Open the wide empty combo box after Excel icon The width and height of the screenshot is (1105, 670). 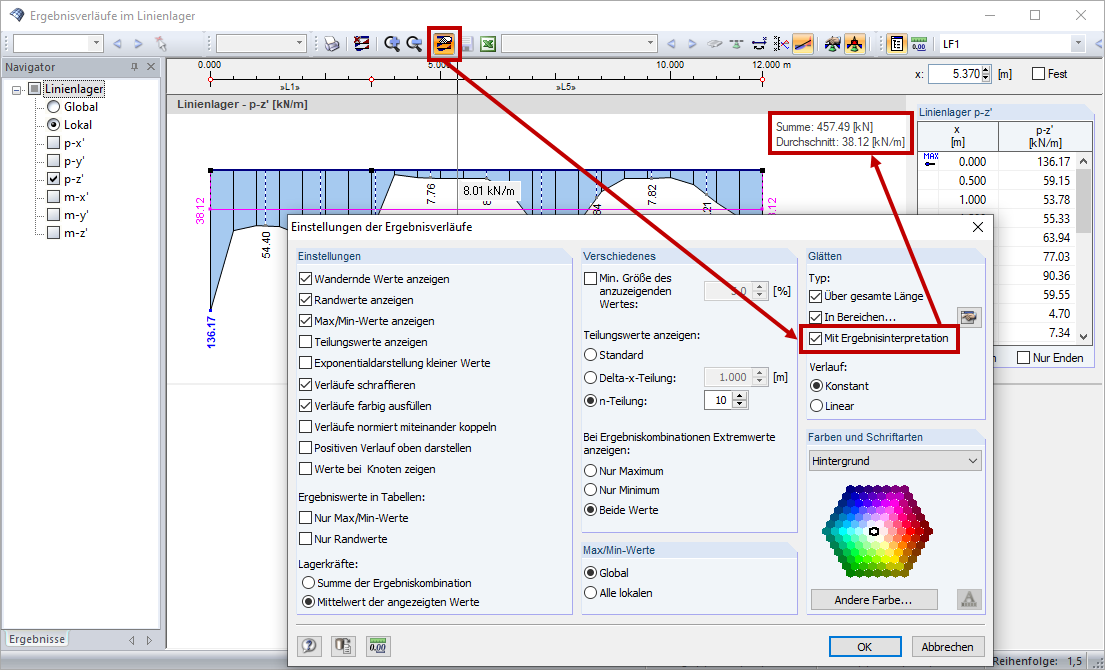tap(579, 44)
